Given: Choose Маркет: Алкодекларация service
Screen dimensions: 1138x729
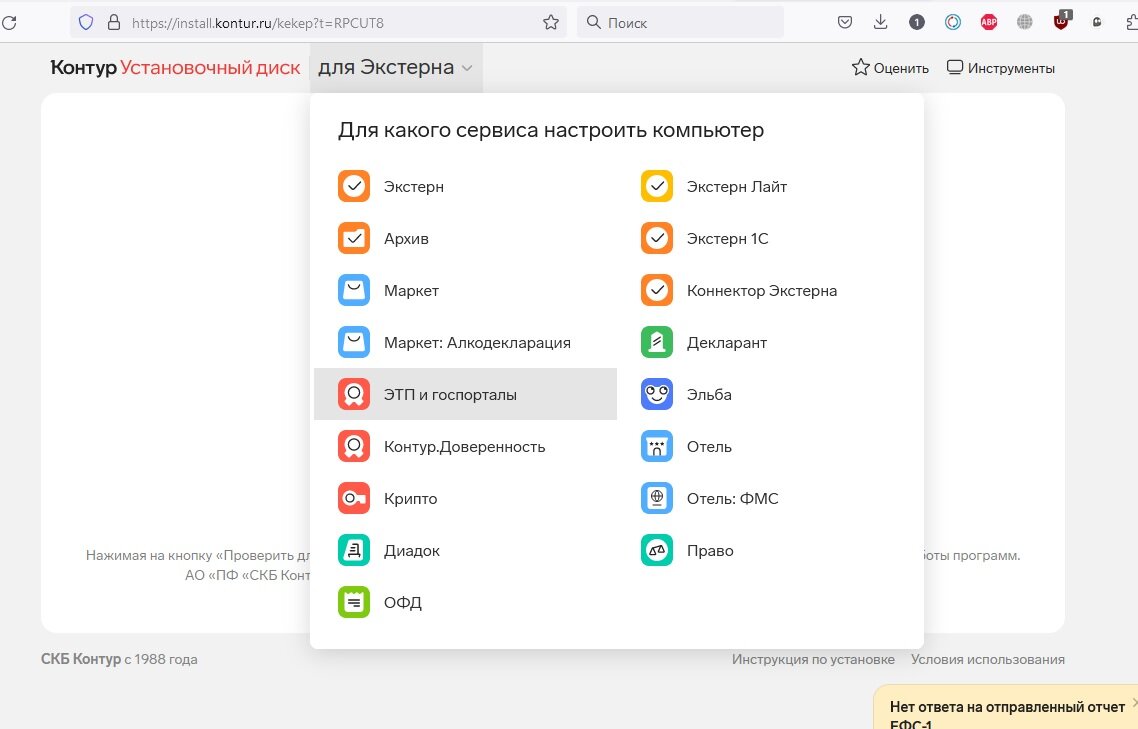Looking at the screenshot, I should coord(465,342).
